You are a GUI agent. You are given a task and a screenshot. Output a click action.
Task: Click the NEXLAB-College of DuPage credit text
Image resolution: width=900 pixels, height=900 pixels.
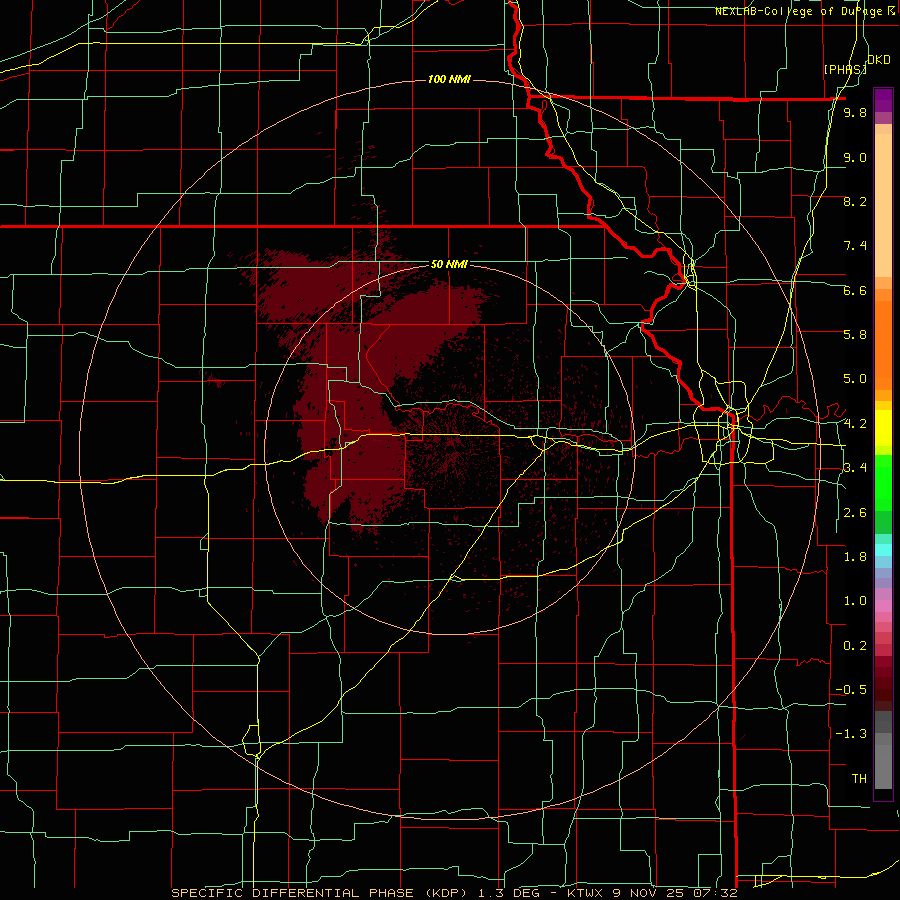(x=804, y=11)
